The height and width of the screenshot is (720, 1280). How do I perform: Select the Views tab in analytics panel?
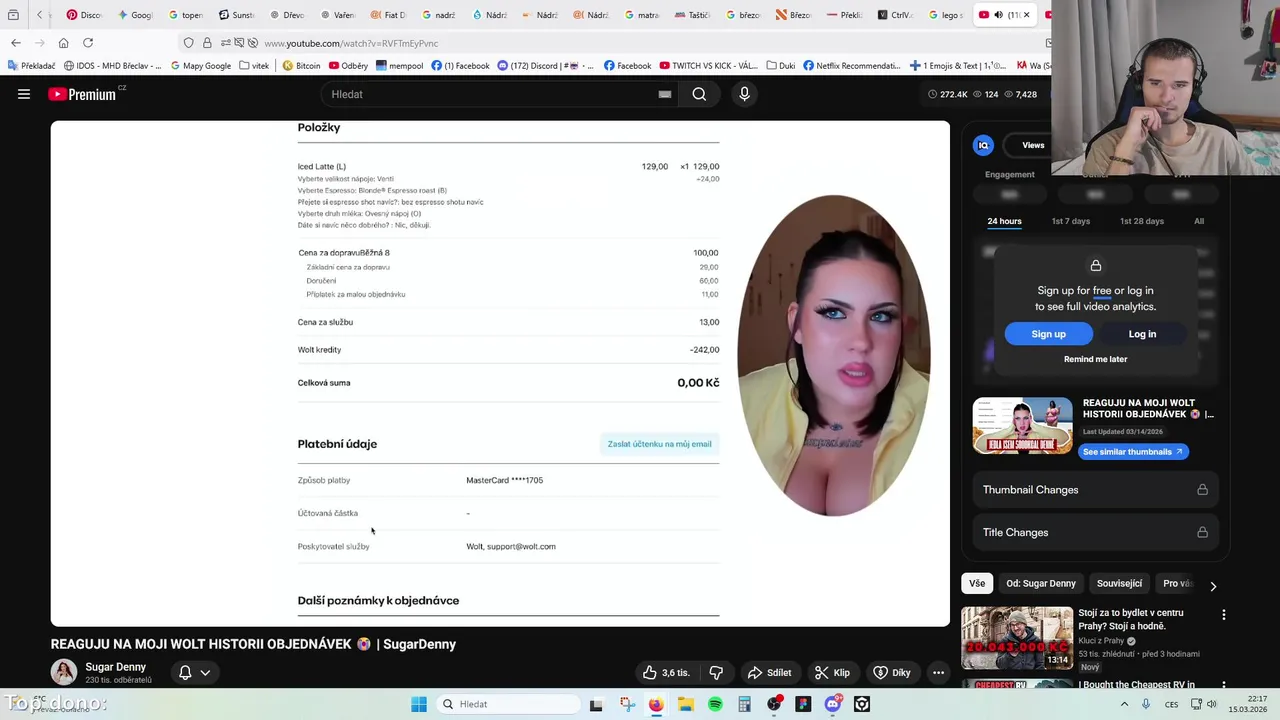[1033, 145]
